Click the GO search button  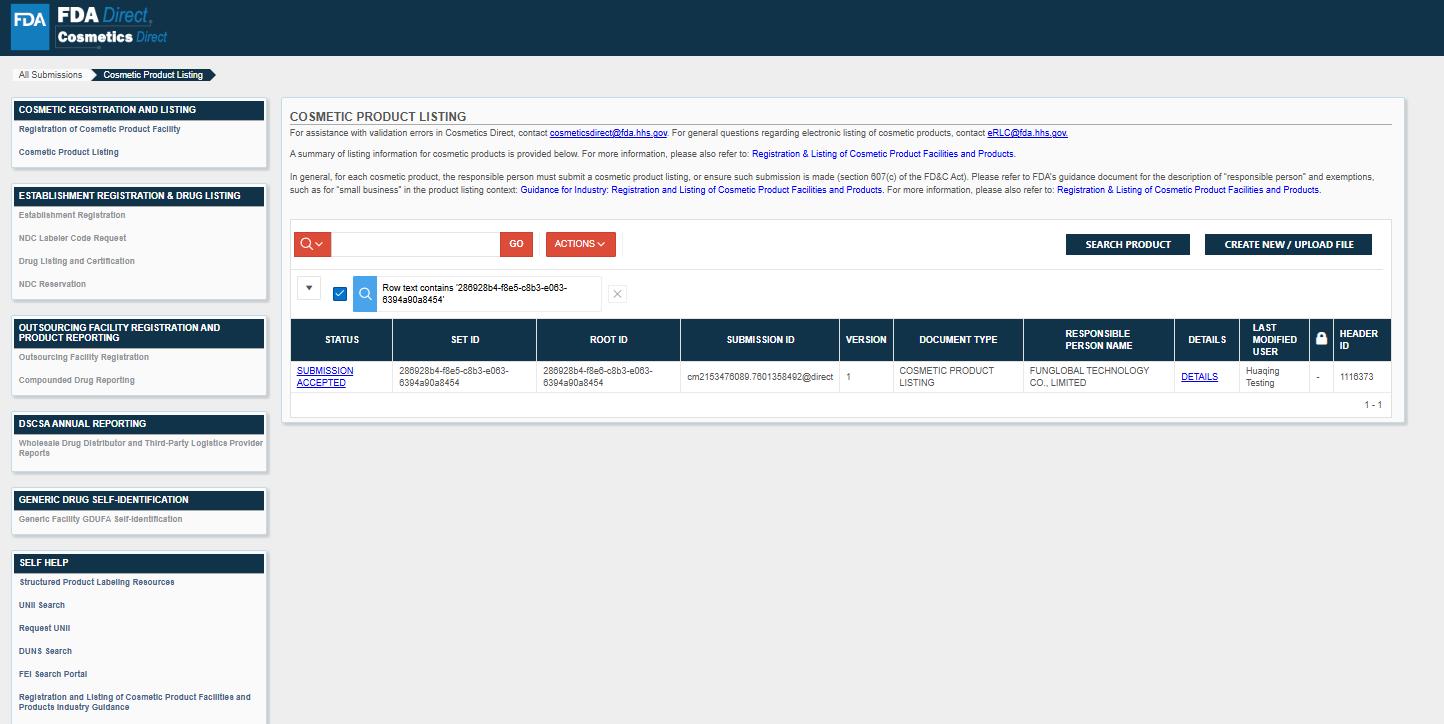pos(516,244)
